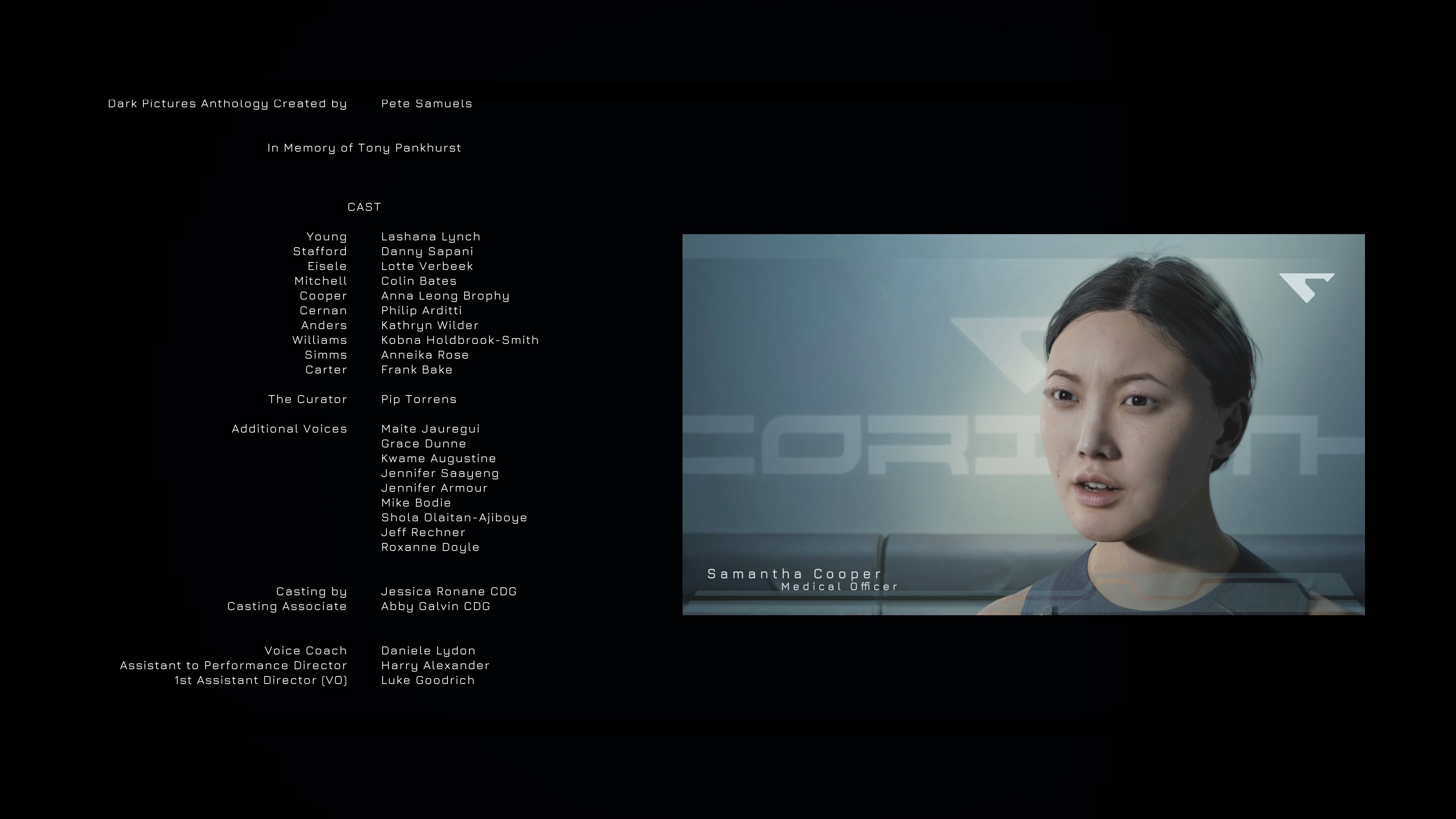Select the name 'Jennifer Armour'

coord(435,488)
